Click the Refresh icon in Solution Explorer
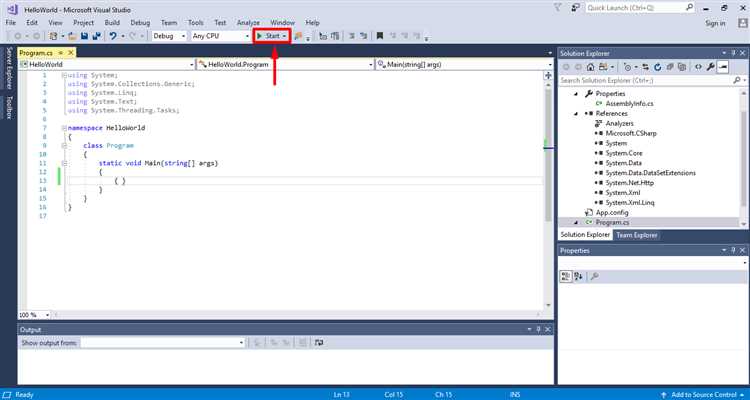Image resolution: width=750 pixels, height=400 pixels. click(658, 67)
